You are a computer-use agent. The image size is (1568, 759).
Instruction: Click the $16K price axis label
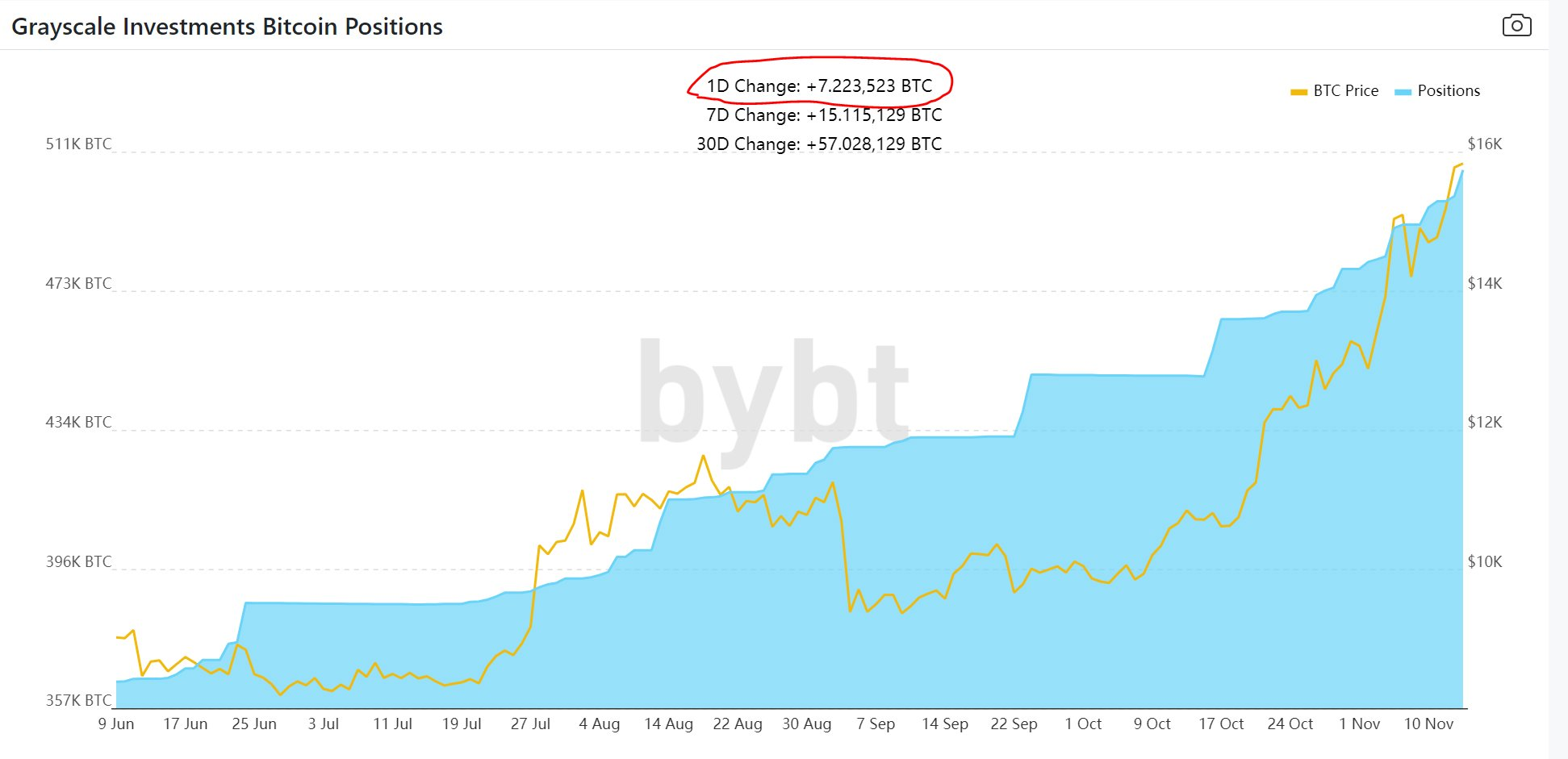(1485, 144)
